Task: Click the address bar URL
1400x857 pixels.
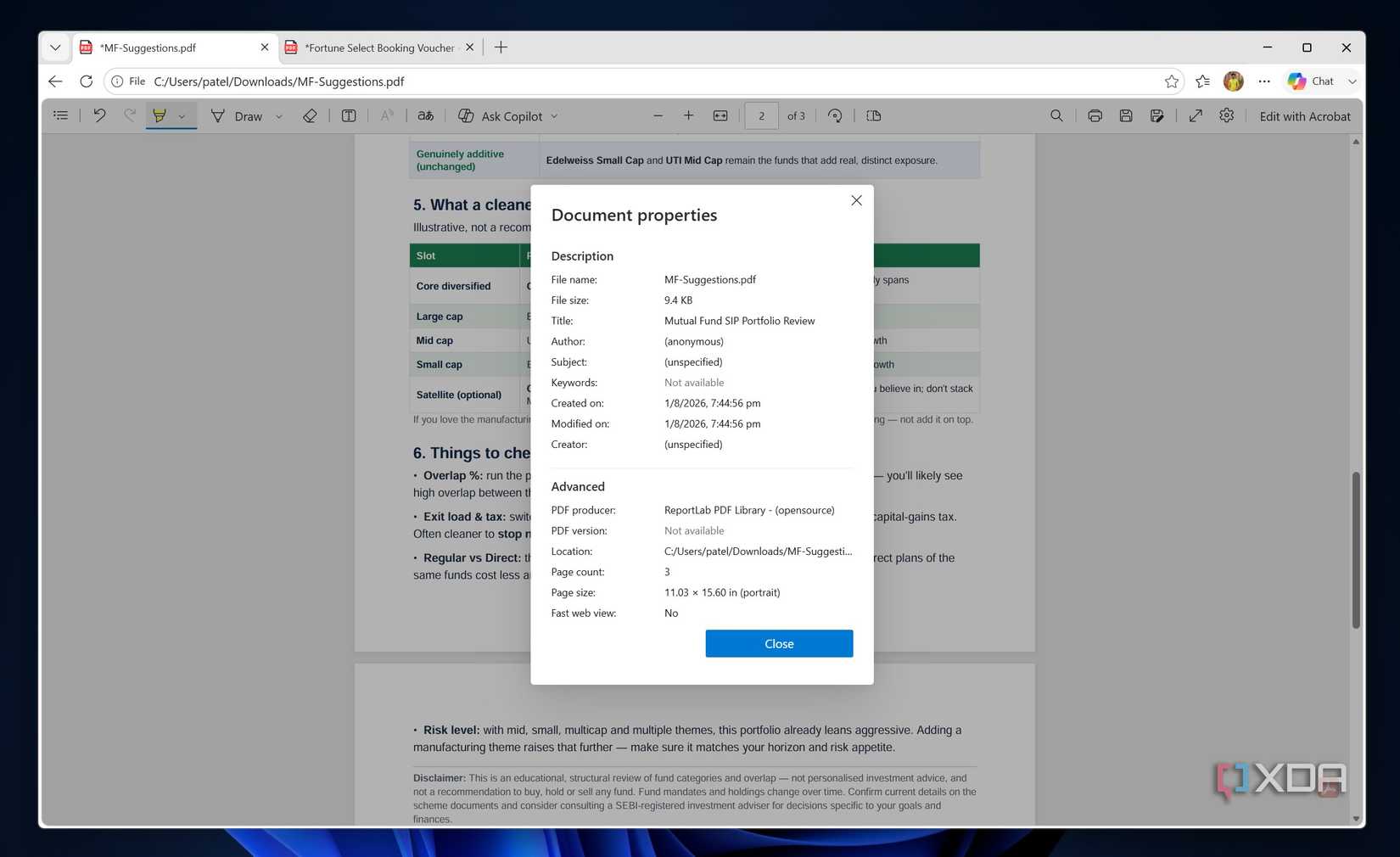Action: coord(279,81)
